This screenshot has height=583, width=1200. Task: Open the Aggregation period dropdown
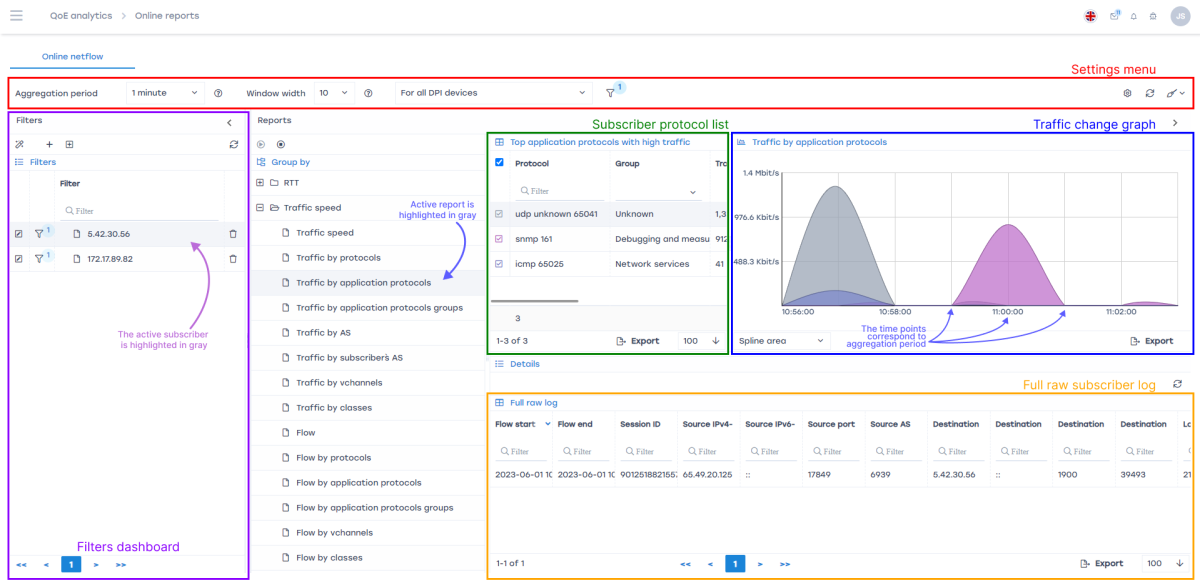[165, 93]
